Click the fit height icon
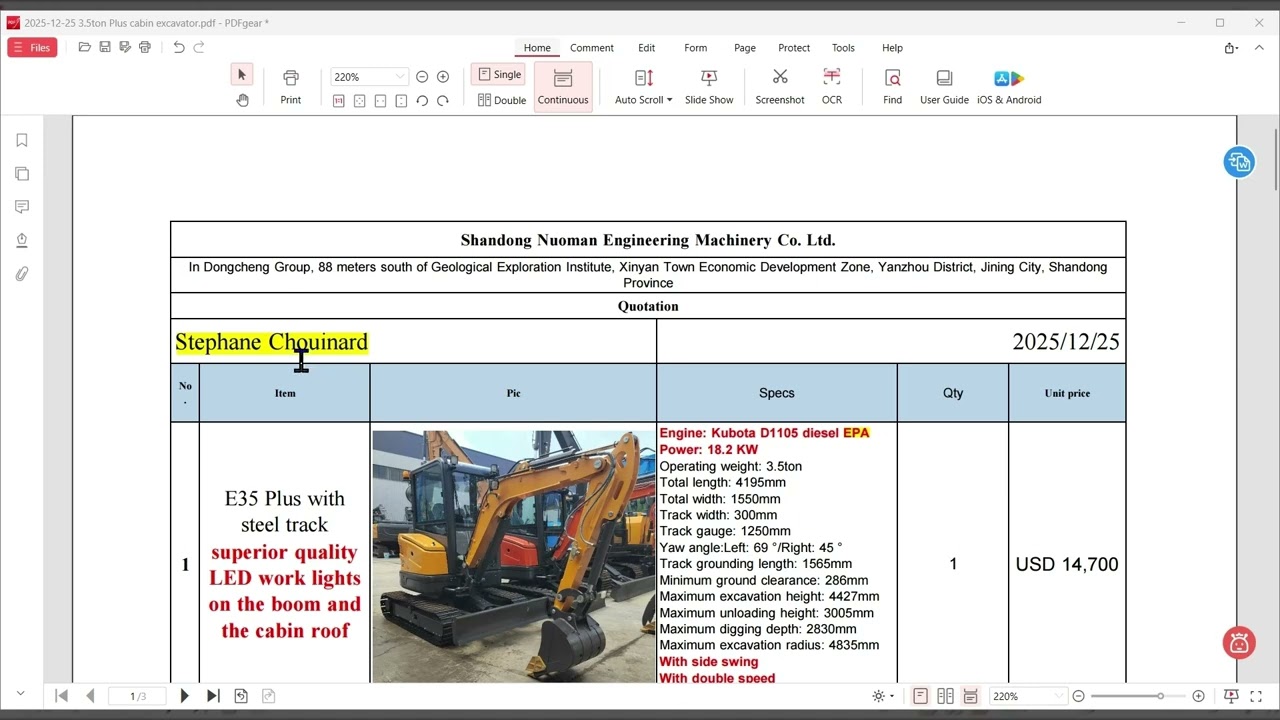1280x720 pixels. click(x=401, y=101)
